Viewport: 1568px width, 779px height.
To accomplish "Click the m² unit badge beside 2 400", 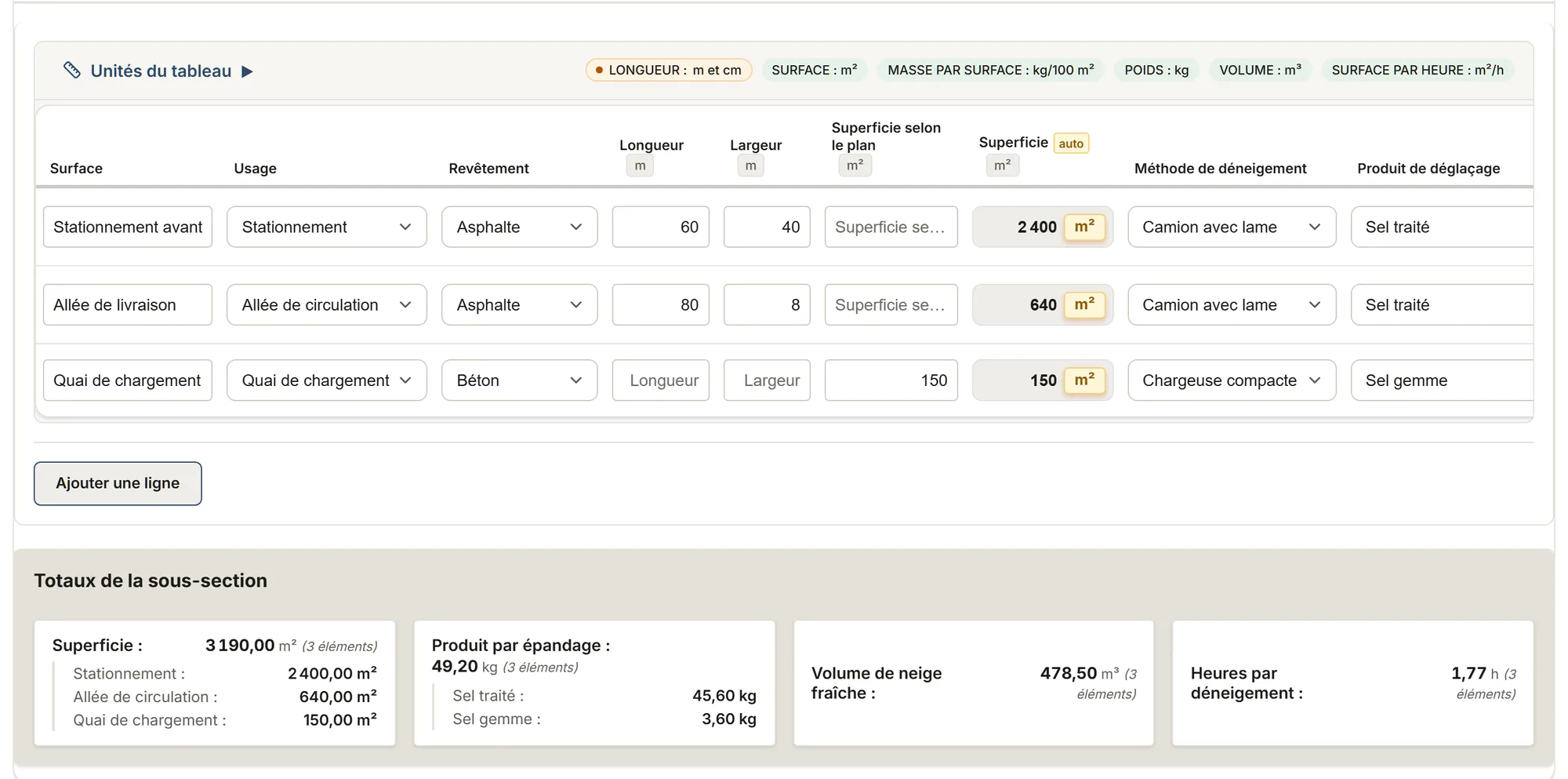I will pos(1084,227).
